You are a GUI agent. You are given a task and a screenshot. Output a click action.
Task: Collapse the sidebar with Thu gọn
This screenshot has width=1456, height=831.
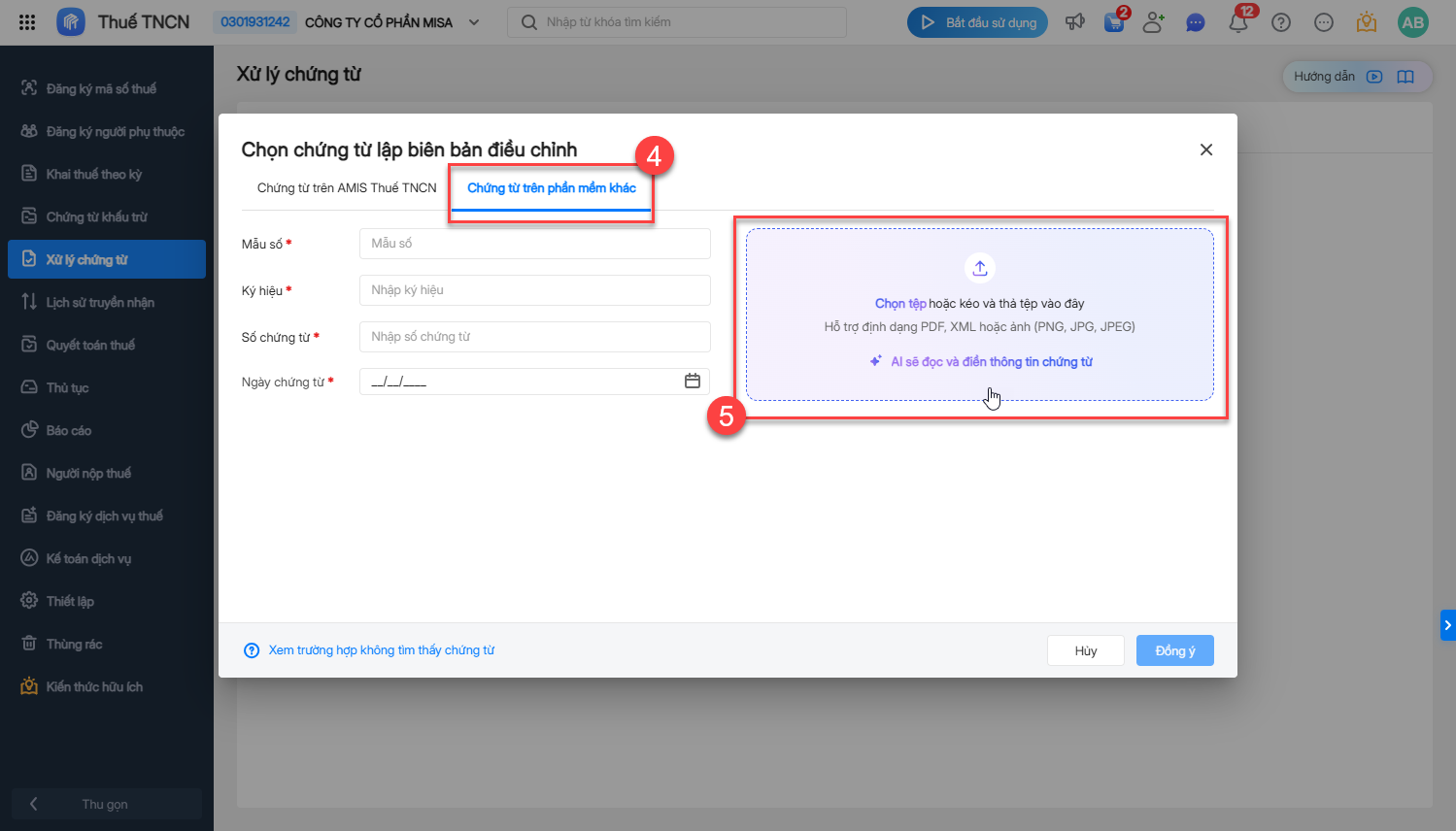(x=105, y=804)
